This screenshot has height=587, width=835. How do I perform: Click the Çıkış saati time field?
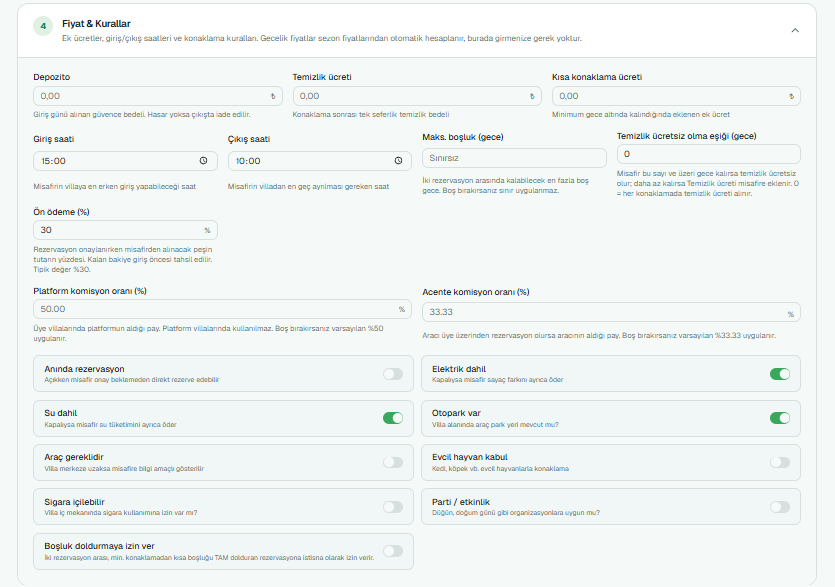[320, 161]
